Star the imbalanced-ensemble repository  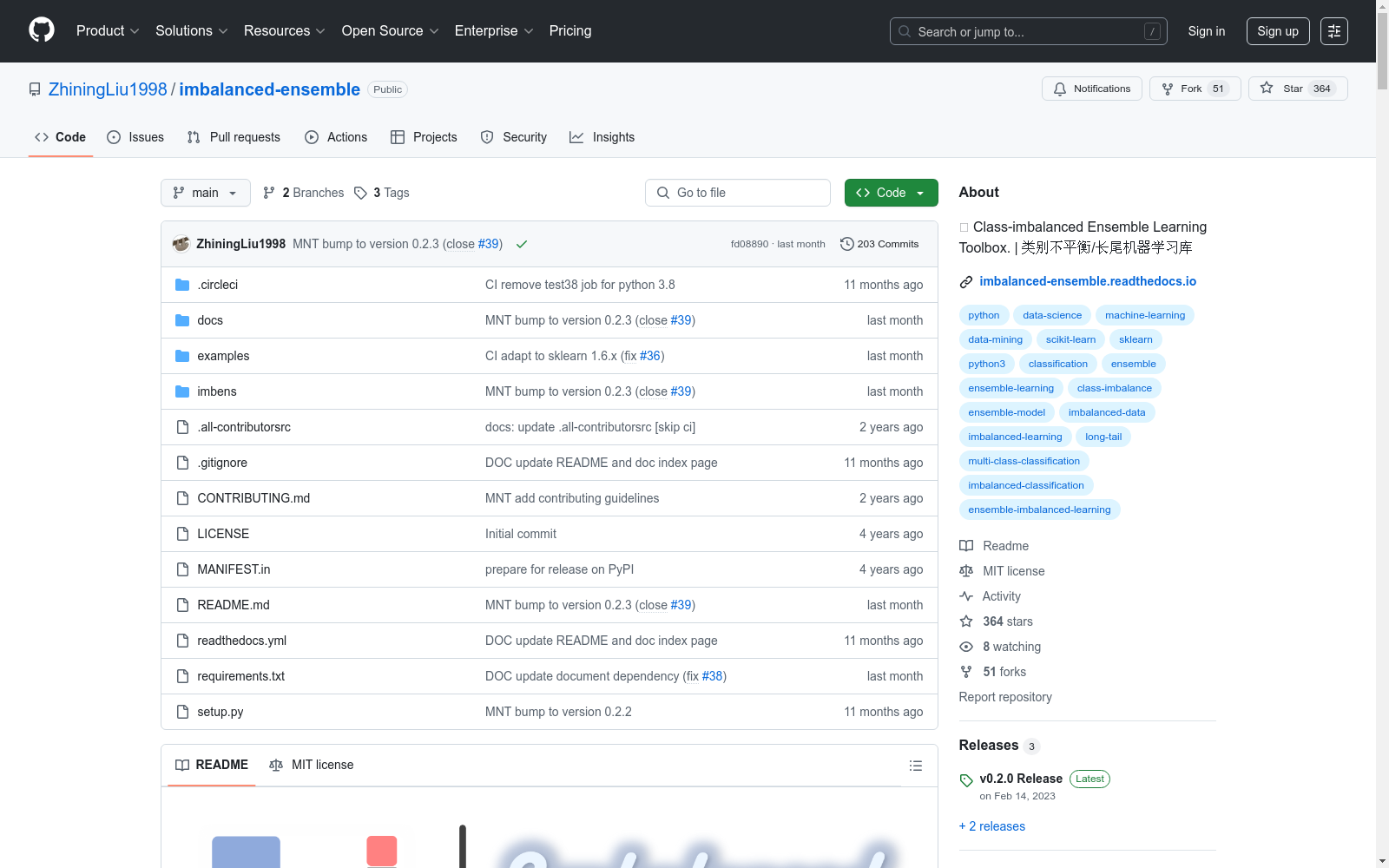coord(1298,89)
